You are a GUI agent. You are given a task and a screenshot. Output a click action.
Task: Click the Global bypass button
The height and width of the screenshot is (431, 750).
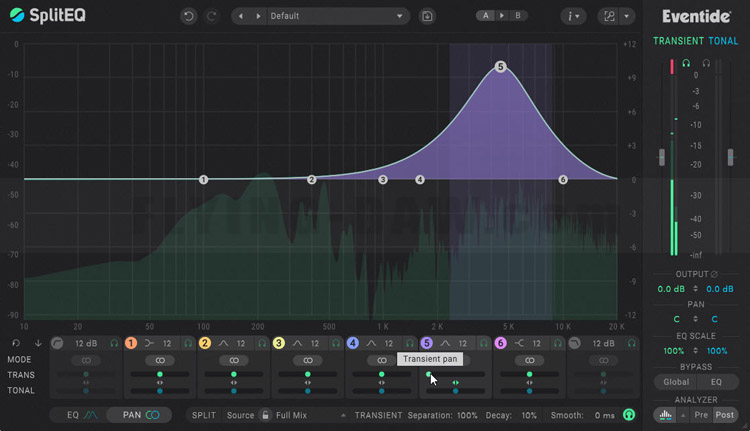point(676,382)
